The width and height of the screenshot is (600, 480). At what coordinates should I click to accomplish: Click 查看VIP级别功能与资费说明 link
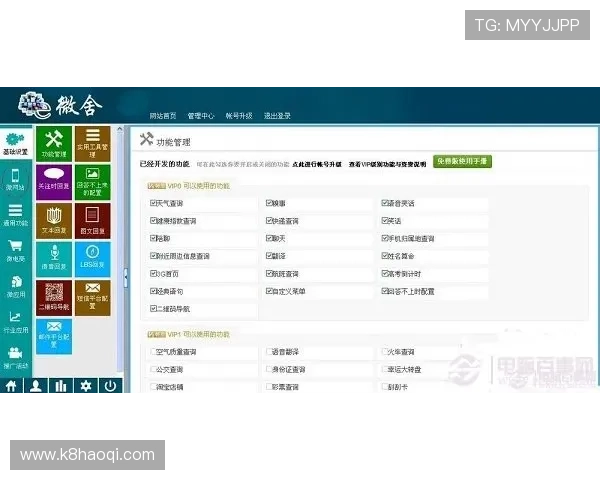(x=387, y=164)
